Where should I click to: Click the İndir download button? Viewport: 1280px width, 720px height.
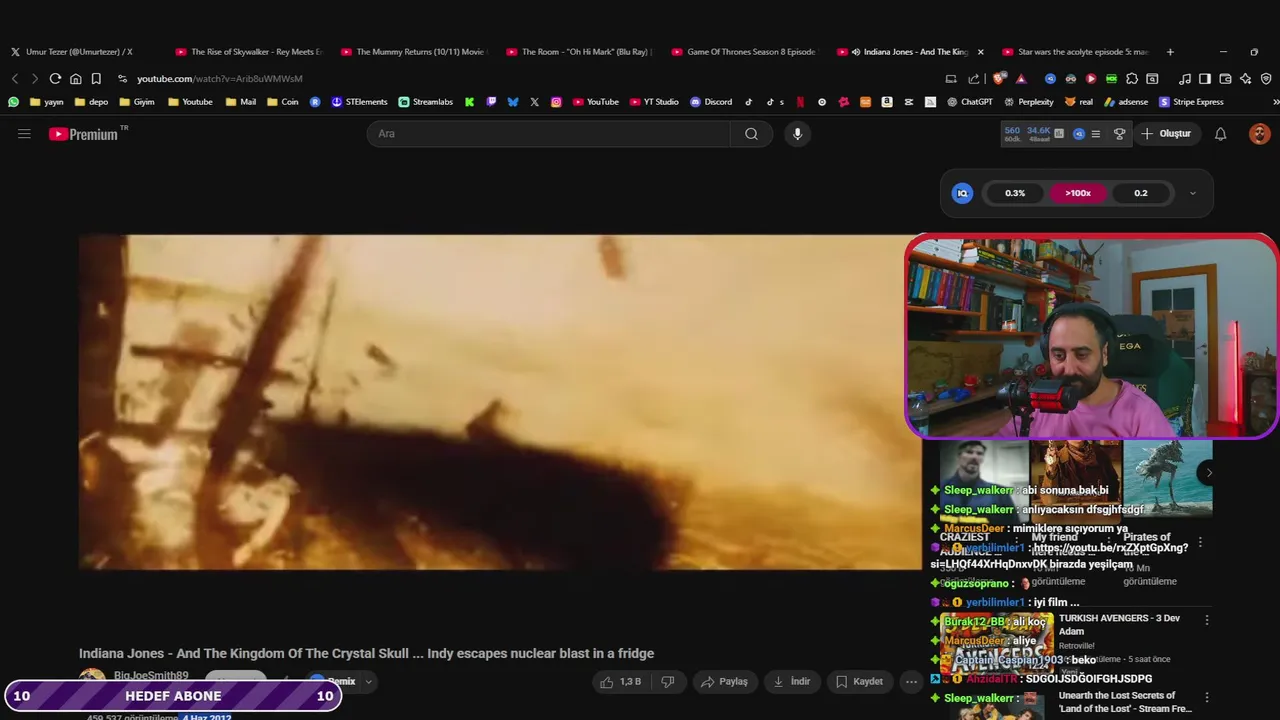pos(791,681)
